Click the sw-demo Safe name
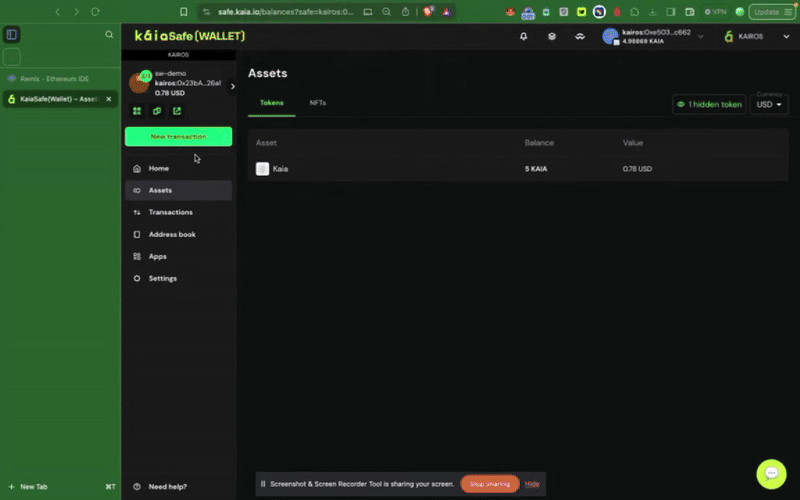This screenshot has height=500, width=800. (170, 73)
